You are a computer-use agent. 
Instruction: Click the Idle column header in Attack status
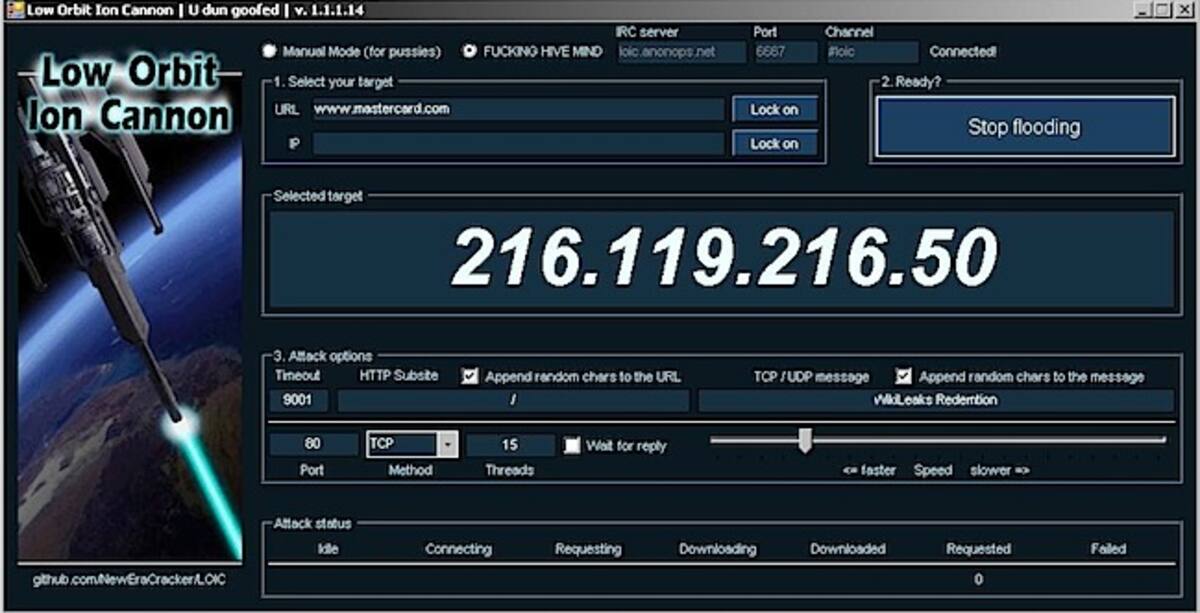click(327, 549)
